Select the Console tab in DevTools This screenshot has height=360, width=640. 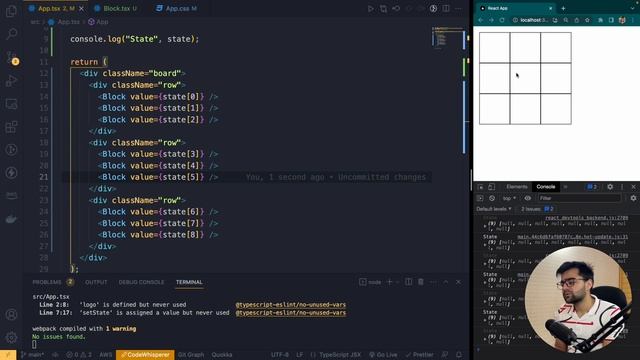546,187
